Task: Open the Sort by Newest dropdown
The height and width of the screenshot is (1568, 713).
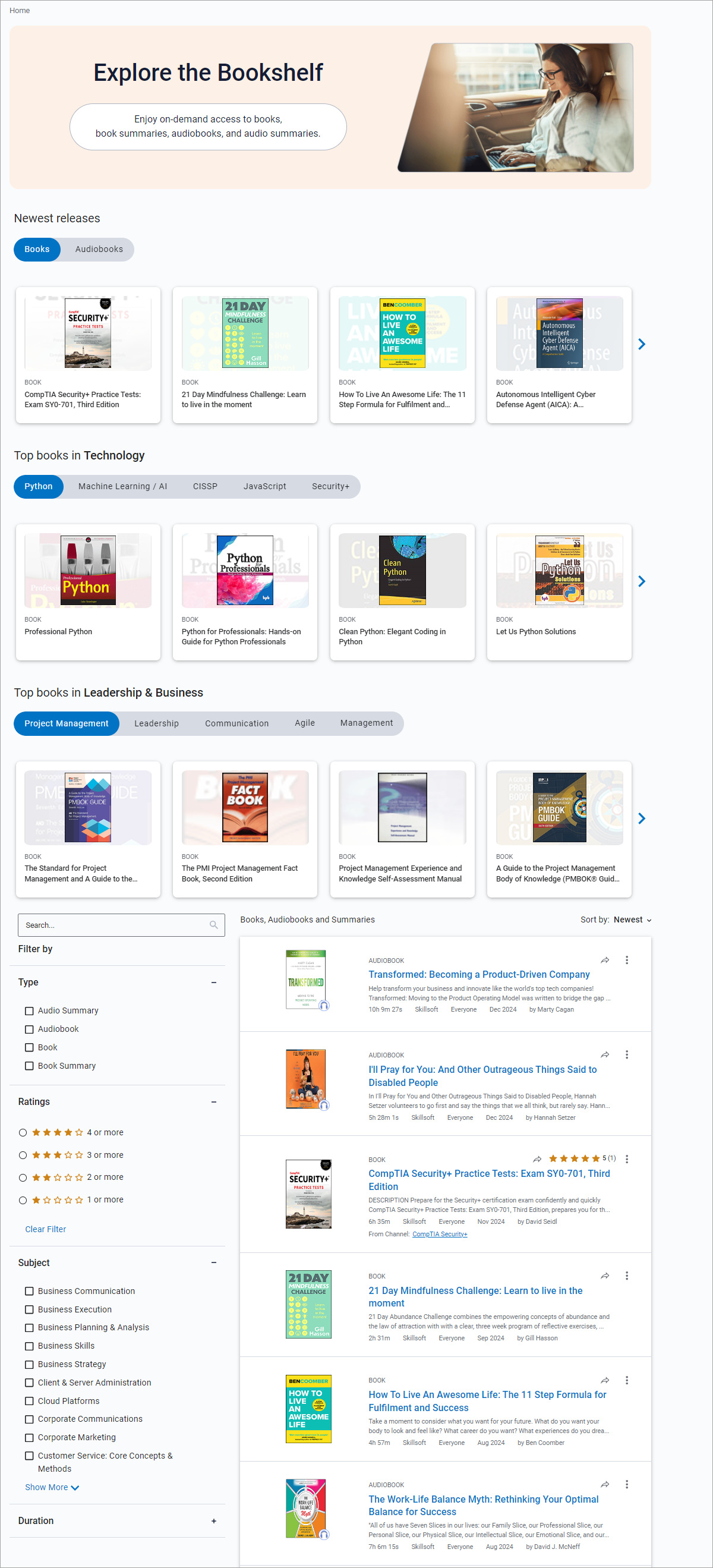Action: click(x=632, y=920)
